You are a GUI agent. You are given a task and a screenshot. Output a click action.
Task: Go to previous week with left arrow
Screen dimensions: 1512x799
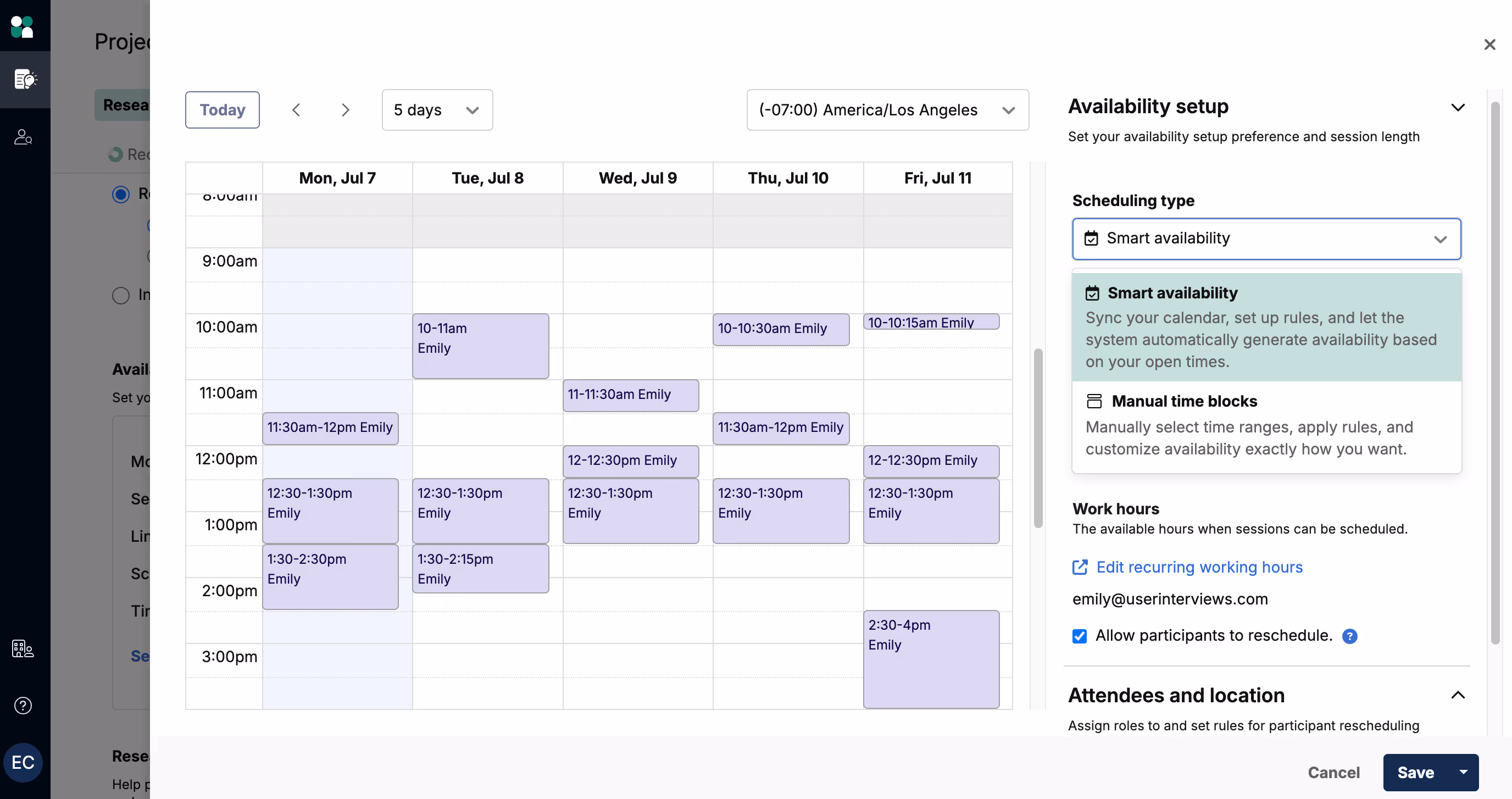[x=297, y=110]
